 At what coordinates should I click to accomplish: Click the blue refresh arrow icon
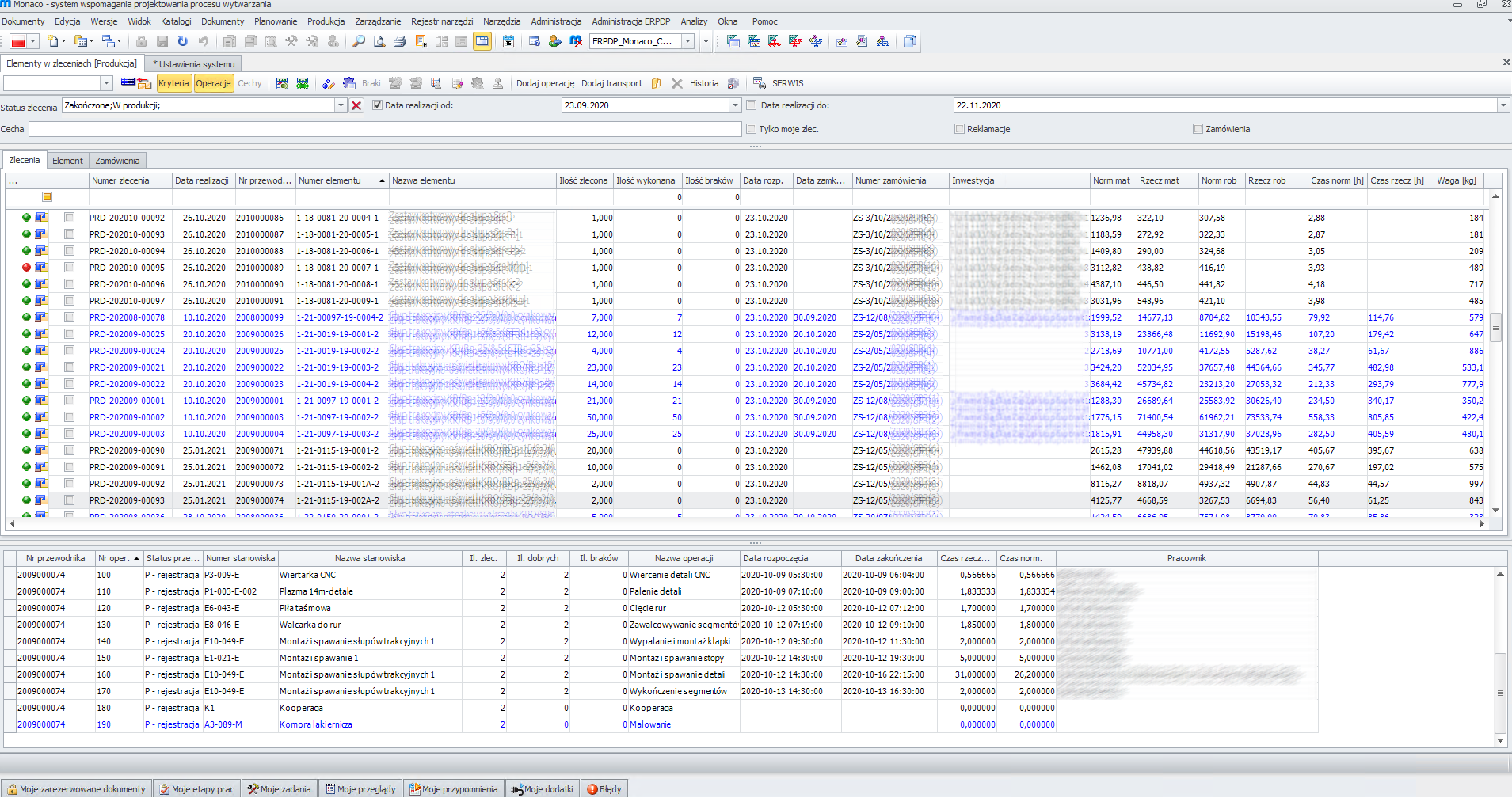(x=183, y=41)
